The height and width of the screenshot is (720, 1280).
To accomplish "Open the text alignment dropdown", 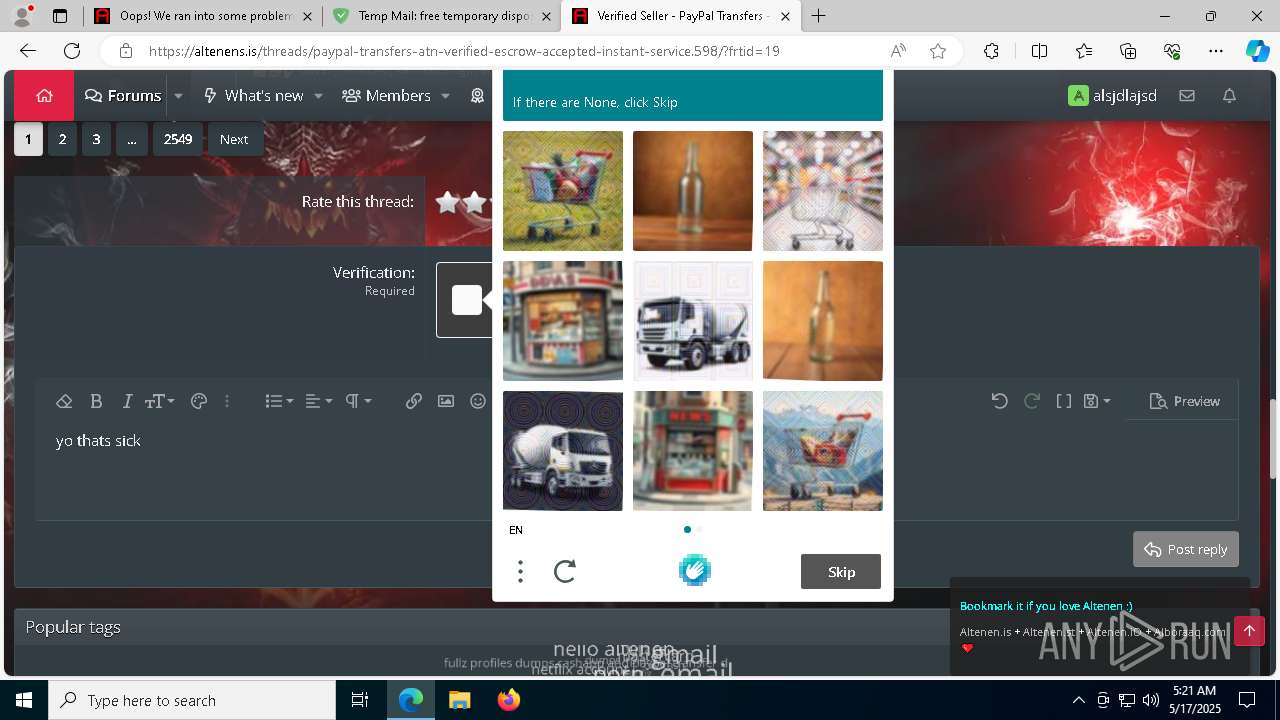I will [319, 401].
